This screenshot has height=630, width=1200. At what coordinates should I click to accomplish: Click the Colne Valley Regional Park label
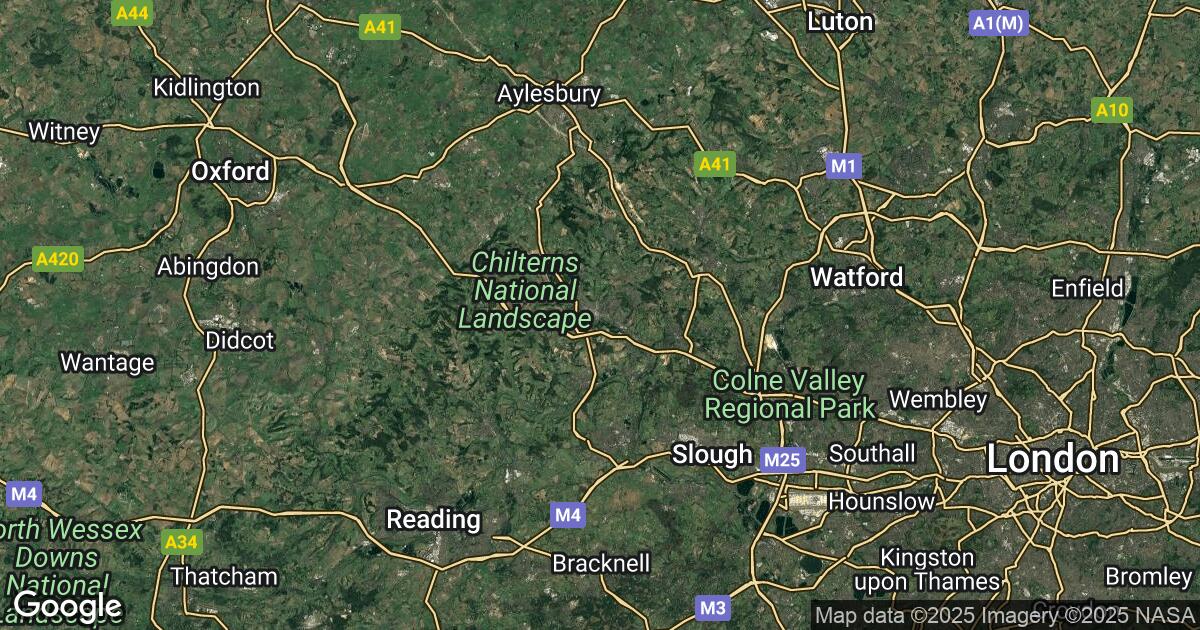pos(790,394)
